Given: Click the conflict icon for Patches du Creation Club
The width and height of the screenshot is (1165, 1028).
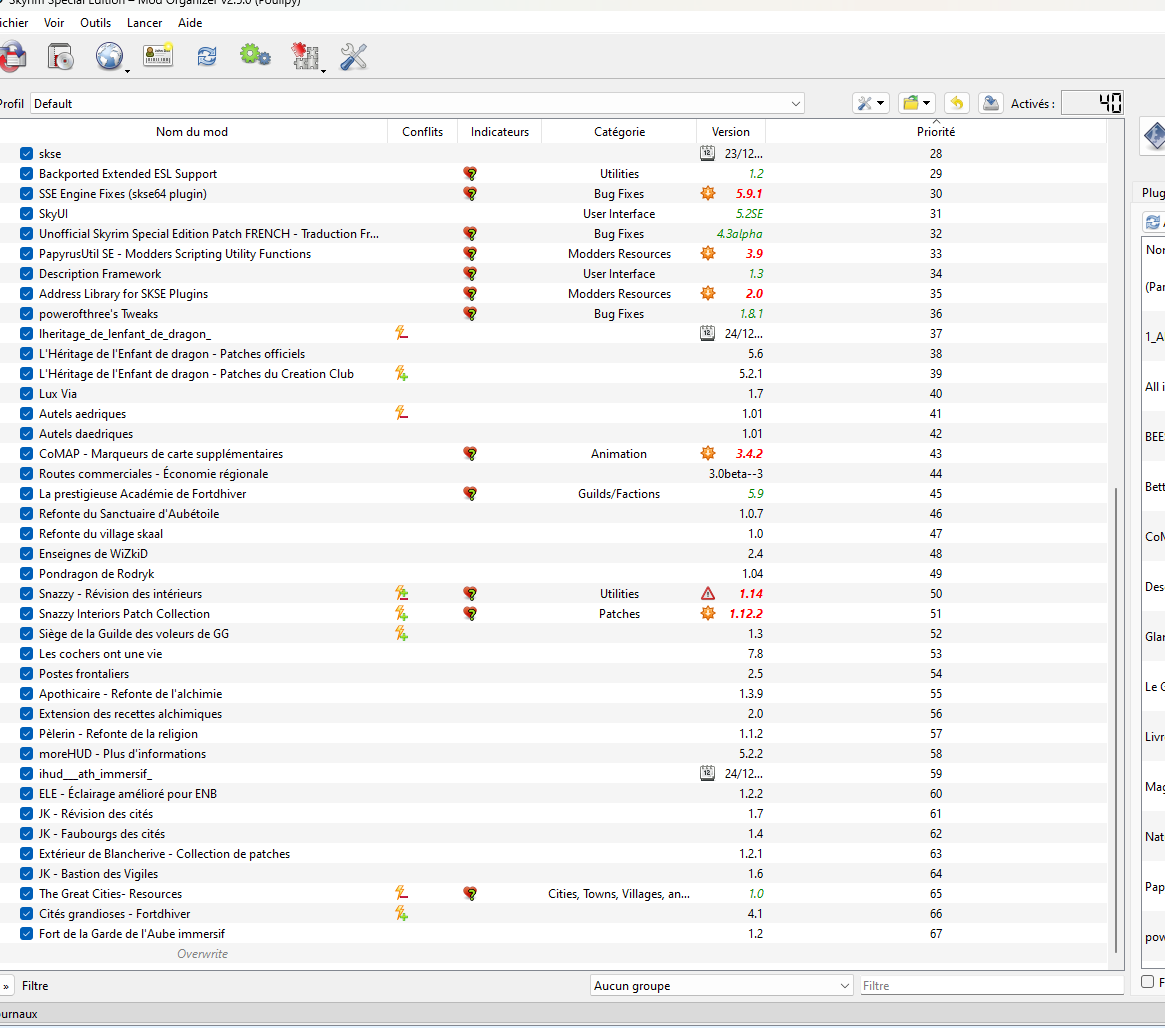Looking at the screenshot, I should [401, 373].
